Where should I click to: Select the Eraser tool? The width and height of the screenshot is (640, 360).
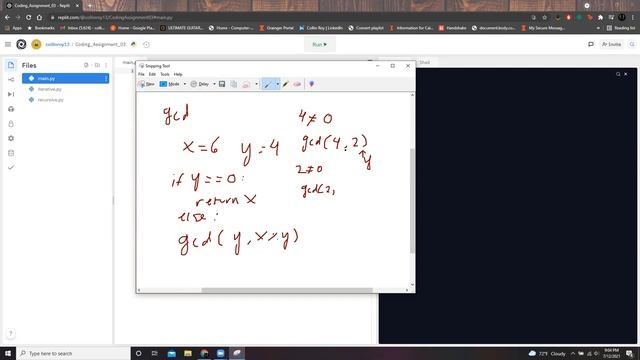click(297, 84)
